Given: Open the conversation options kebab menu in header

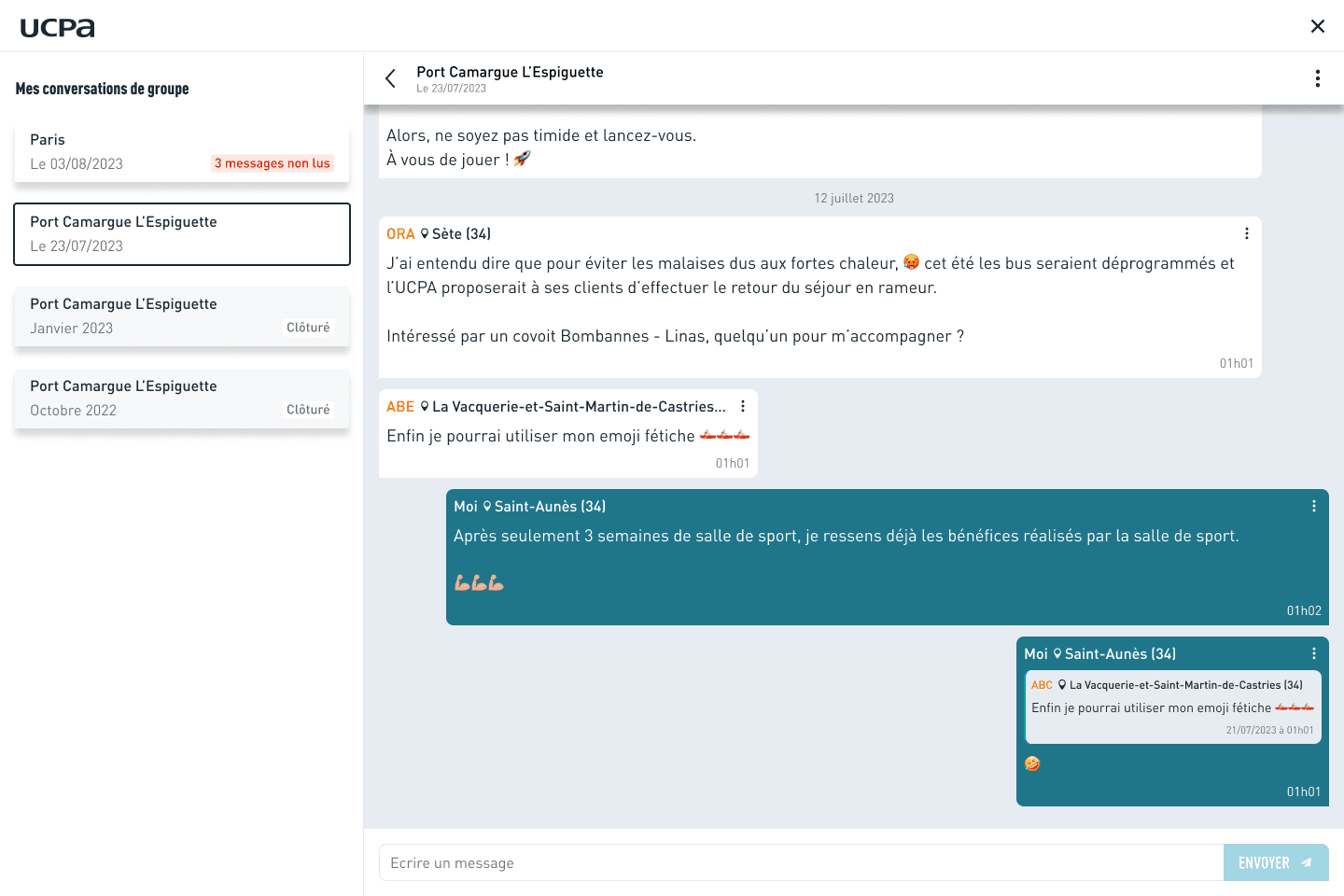Looking at the screenshot, I should pyautogui.click(x=1318, y=78).
